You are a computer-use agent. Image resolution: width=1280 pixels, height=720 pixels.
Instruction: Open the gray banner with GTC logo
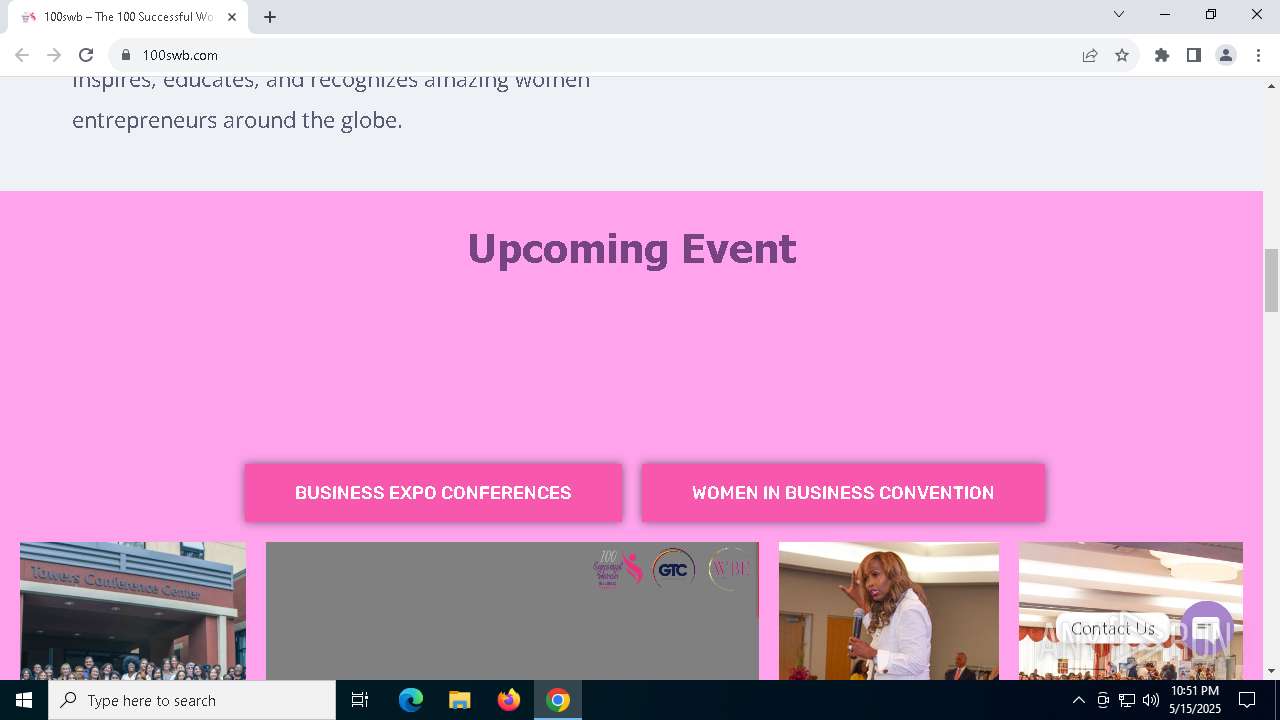click(x=512, y=611)
